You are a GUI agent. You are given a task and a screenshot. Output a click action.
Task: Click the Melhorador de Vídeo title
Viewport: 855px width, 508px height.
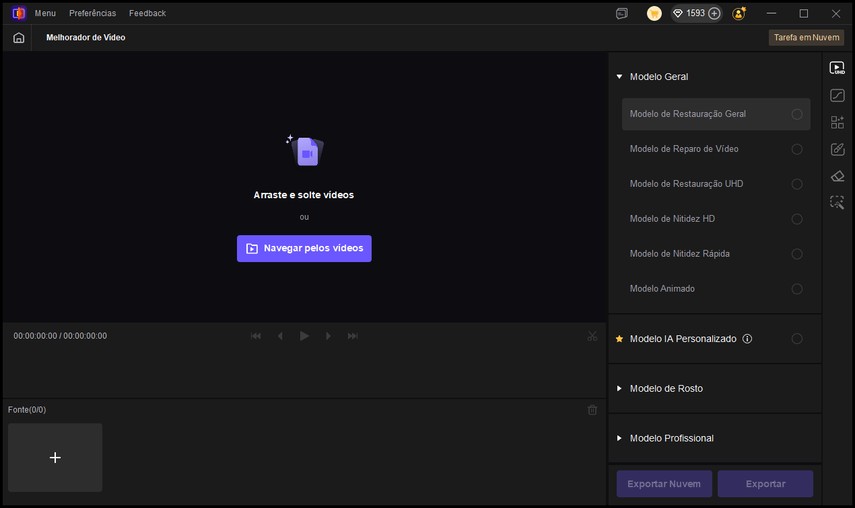(86, 38)
